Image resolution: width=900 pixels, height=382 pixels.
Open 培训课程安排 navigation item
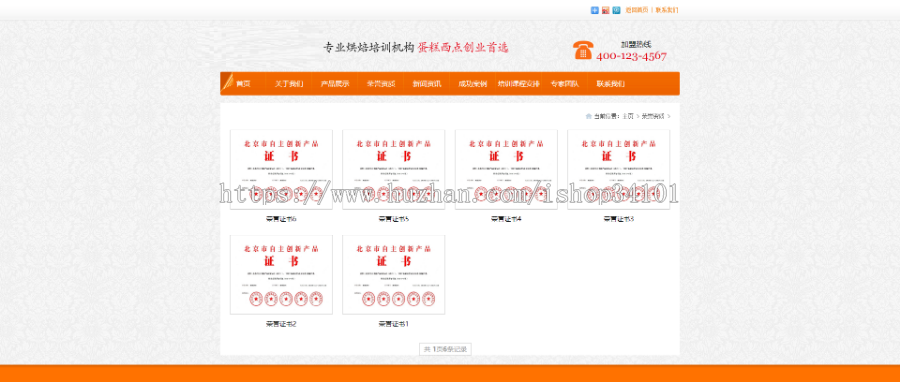(x=518, y=84)
